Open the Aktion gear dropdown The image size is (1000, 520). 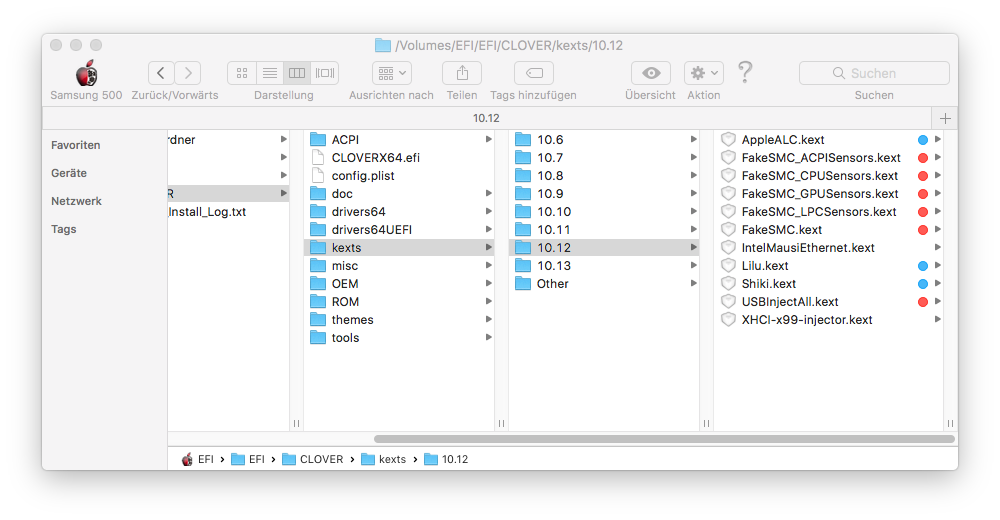click(703, 73)
